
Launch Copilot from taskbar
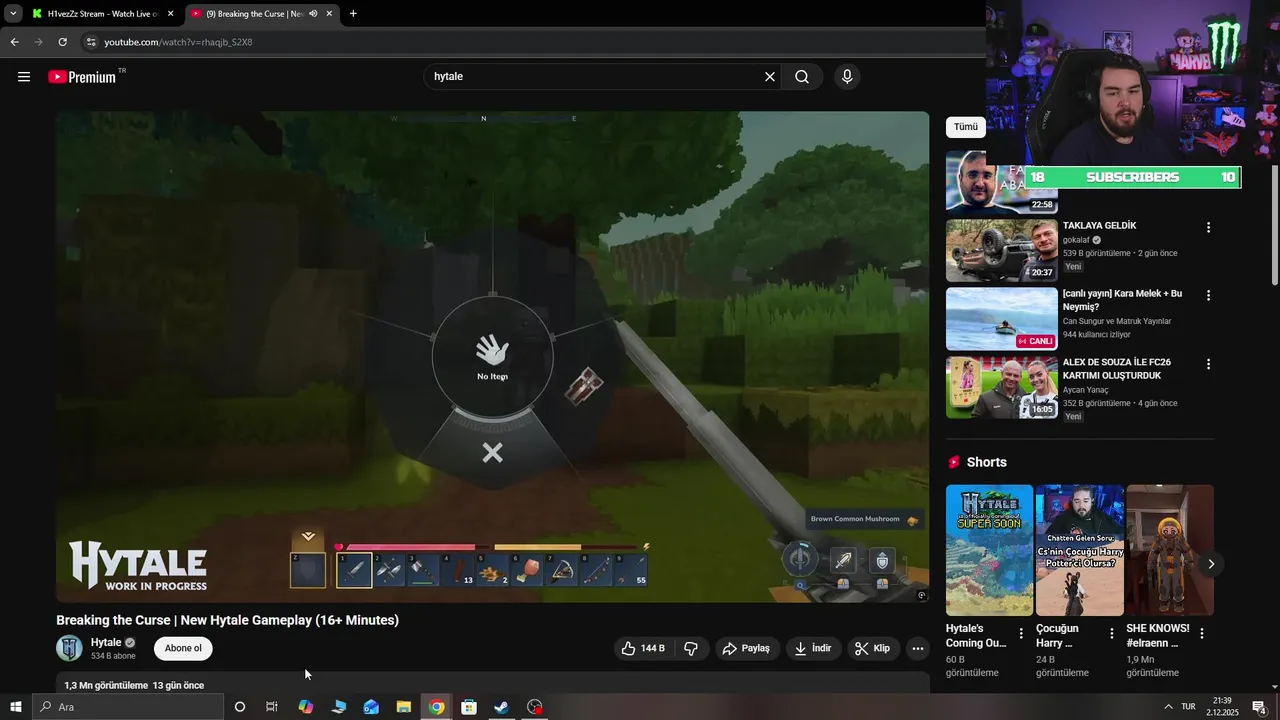coord(306,707)
